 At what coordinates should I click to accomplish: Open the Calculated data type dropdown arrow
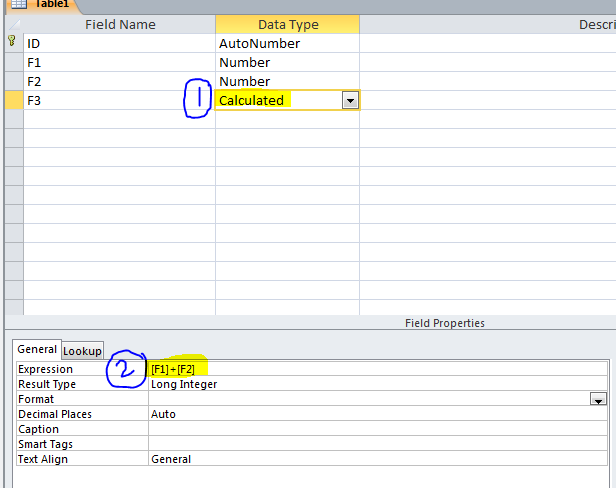coord(350,101)
